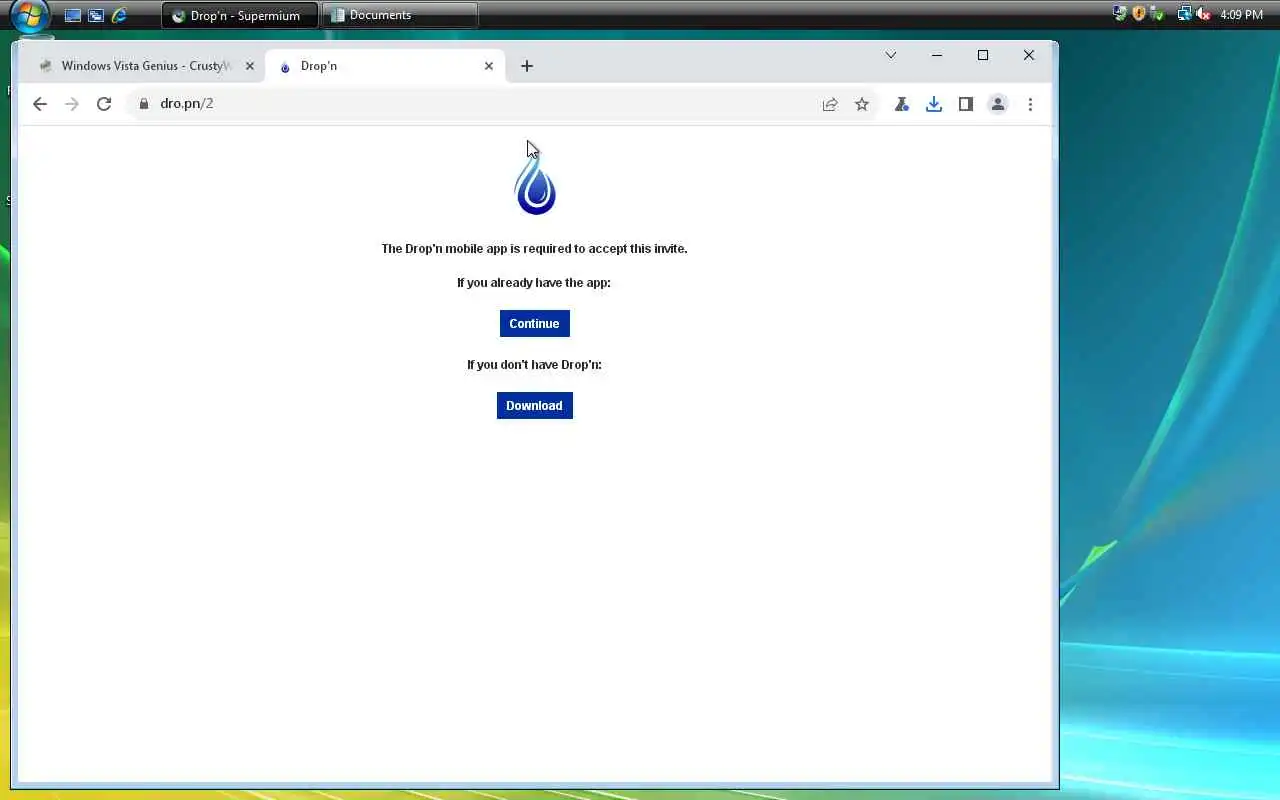Click the mobile app required invite text
This screenshot has width=1280, height=800.
tap(534, 249)
